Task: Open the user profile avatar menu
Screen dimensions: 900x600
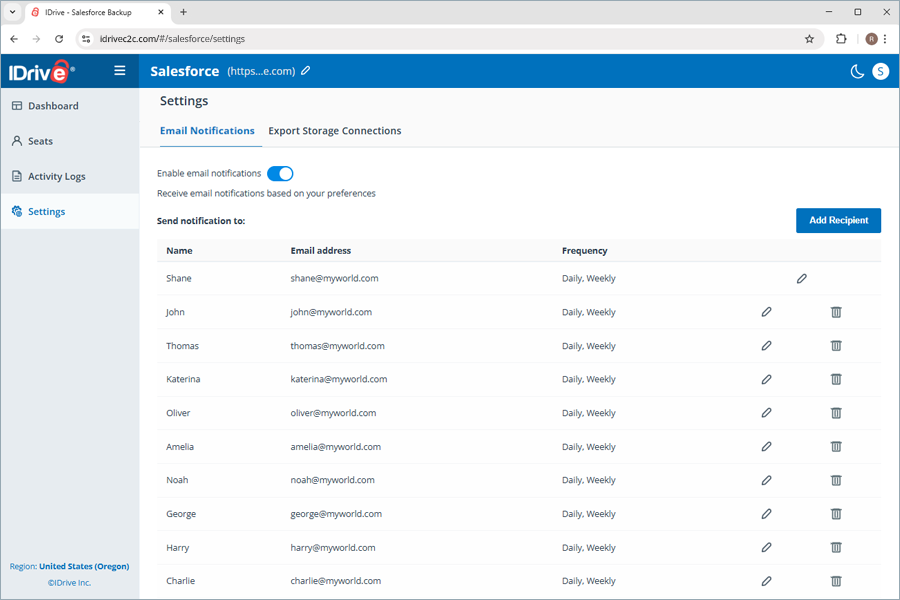Action: (x=880, y=71)
